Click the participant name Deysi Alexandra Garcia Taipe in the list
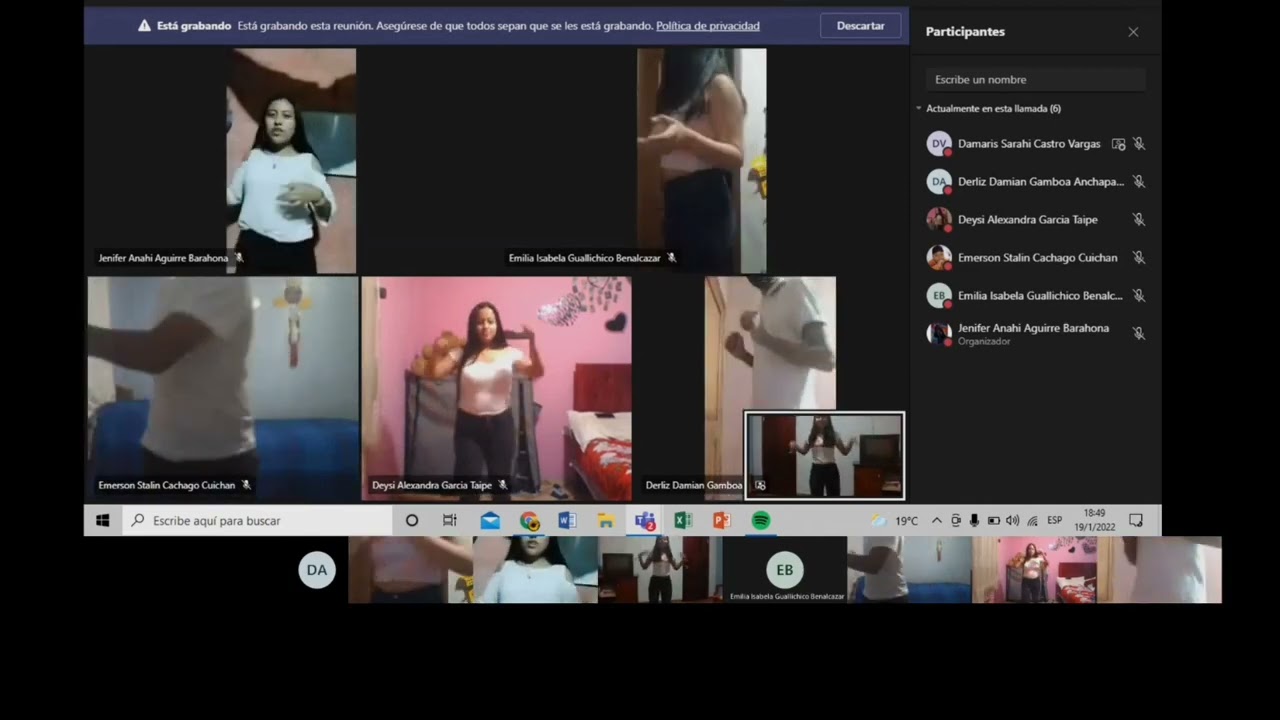This screenshot has height=720, width=1280. click(1028, 220)
